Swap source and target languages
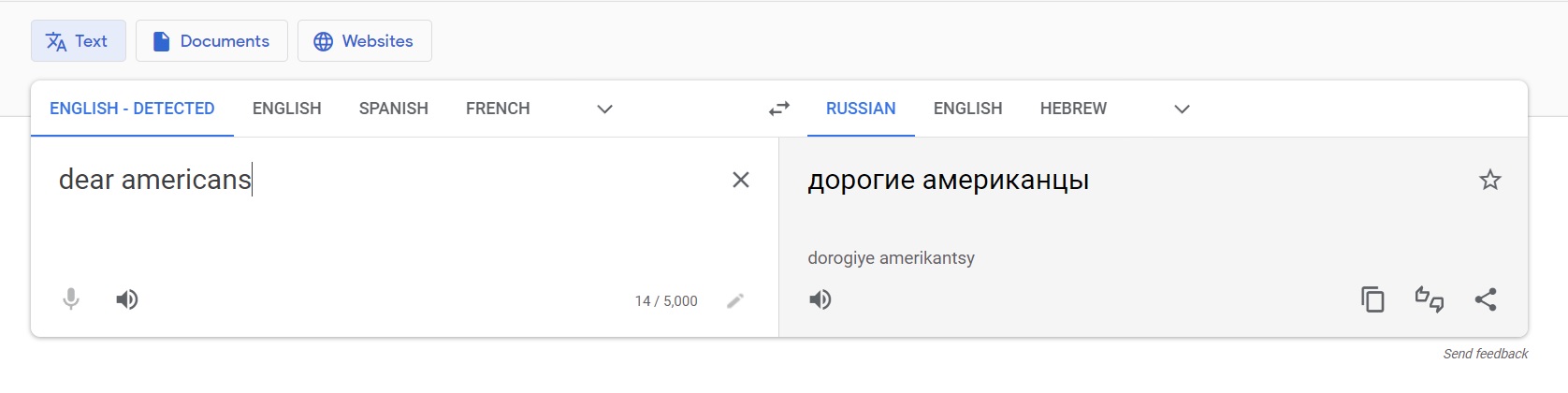The height and width of the screenshot is (393, 1568). [x=779, y=109]
